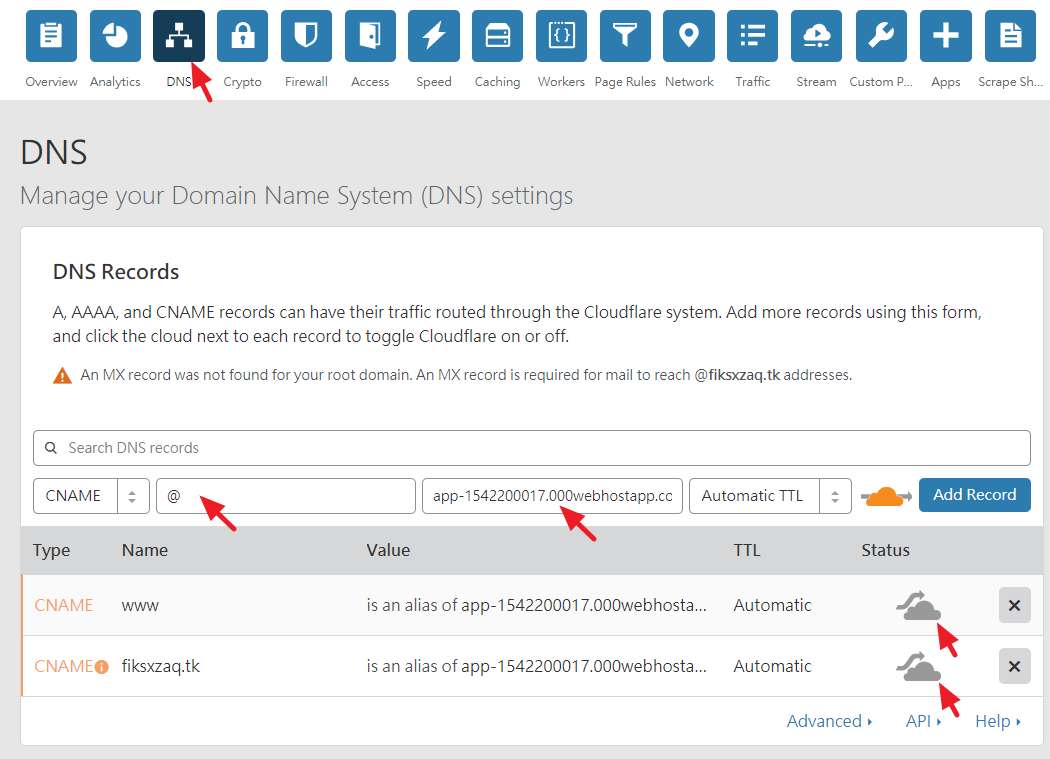Open the Help link
This screenshot has height=759, width=1050.
click(x=997, y=721)
